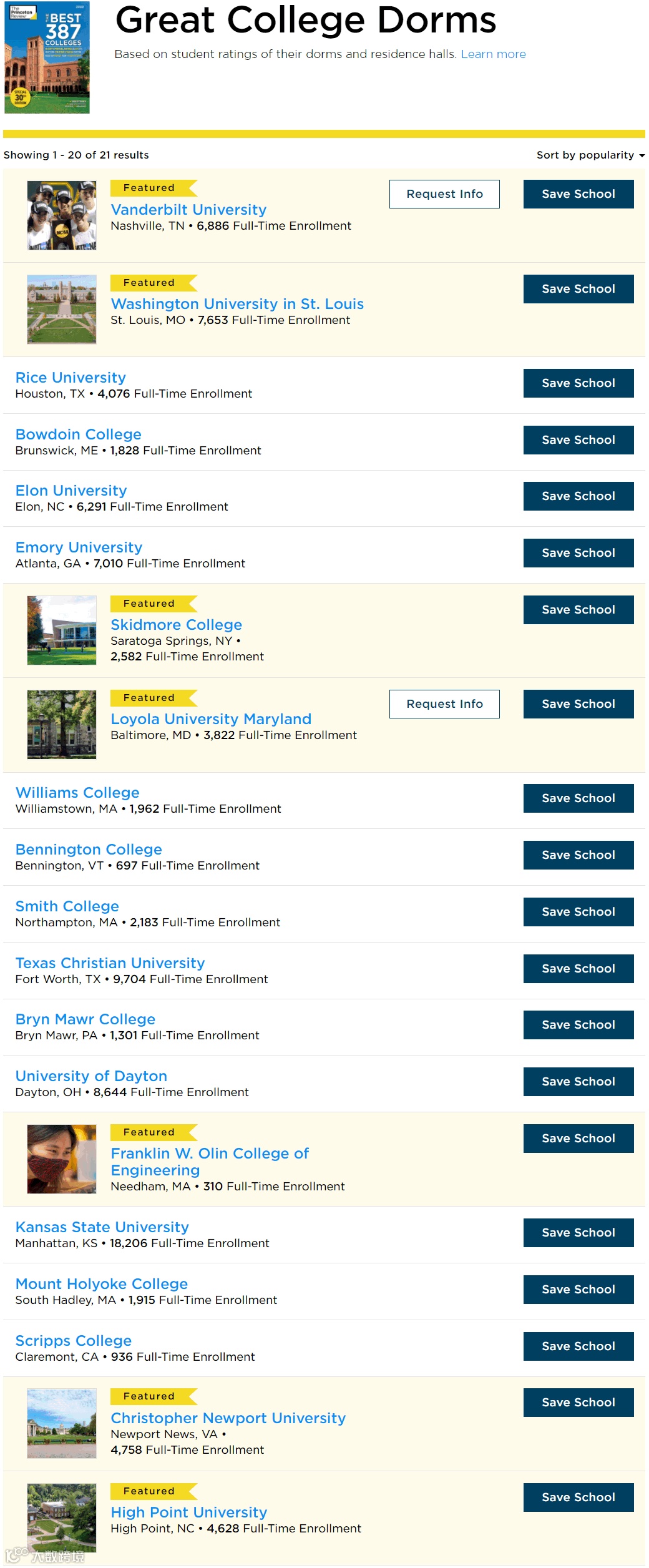Click the Vanderbilt University thumbnail photo
The height and width of the screenshot is (1568, 649).
point(62,215)
